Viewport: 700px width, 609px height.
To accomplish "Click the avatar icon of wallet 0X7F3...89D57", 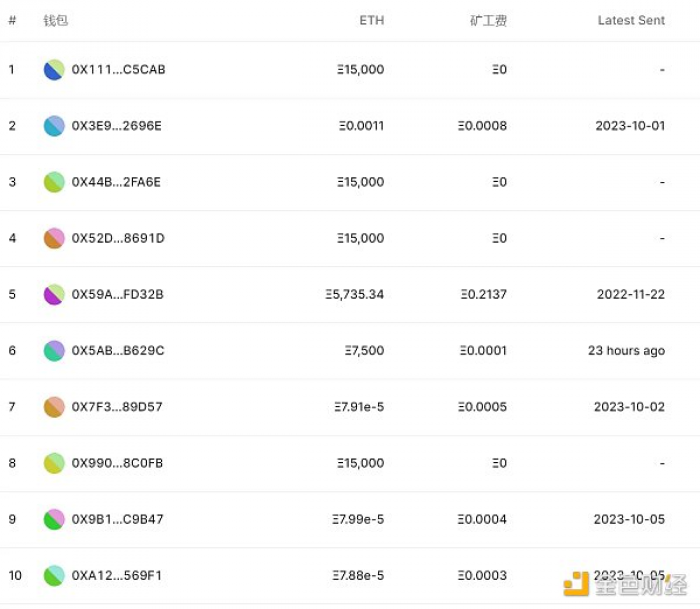I will (x=54, y=407).
